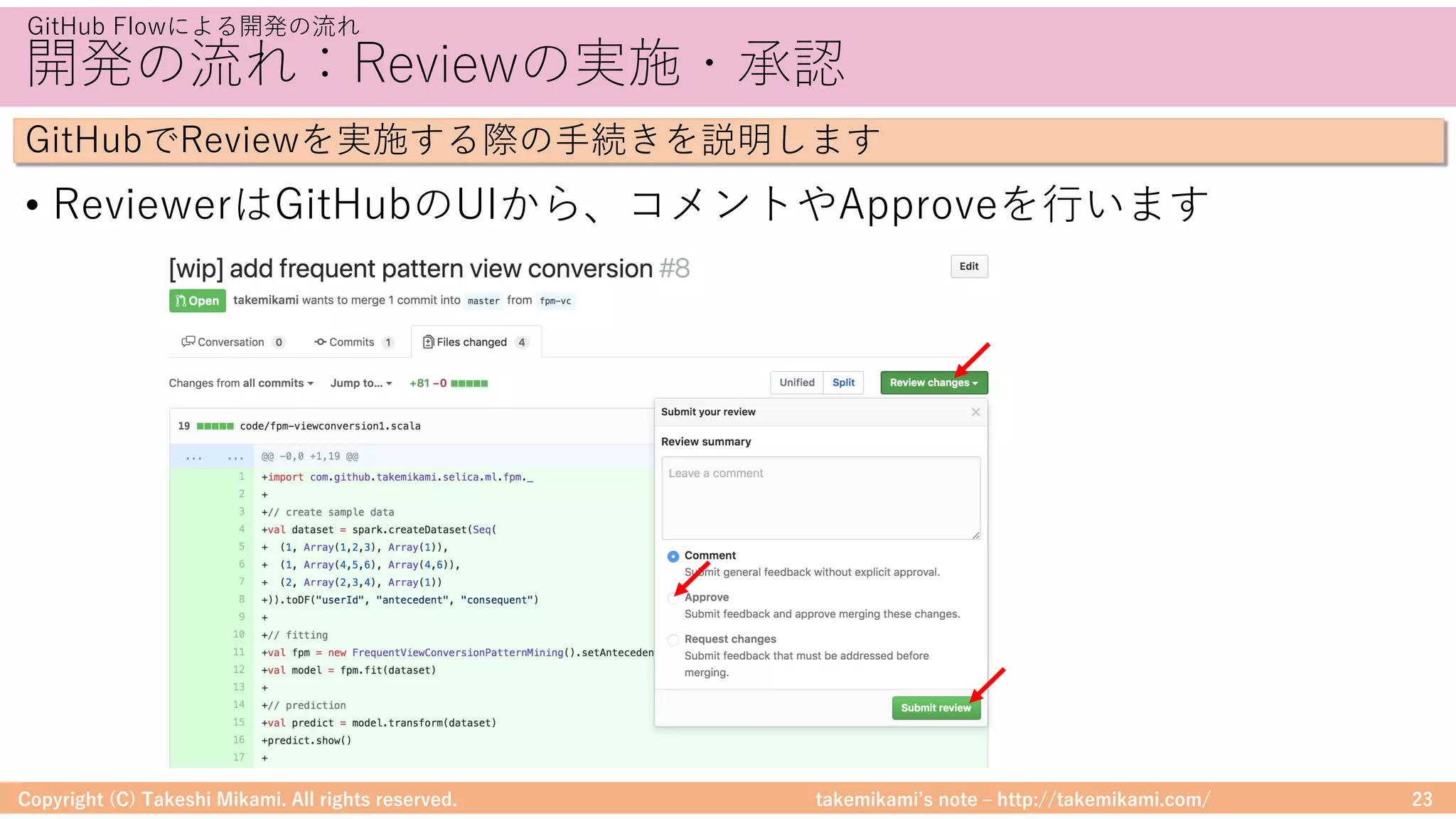
Task: Click the line 15 code 'val predict'
Action: point(301,723)
